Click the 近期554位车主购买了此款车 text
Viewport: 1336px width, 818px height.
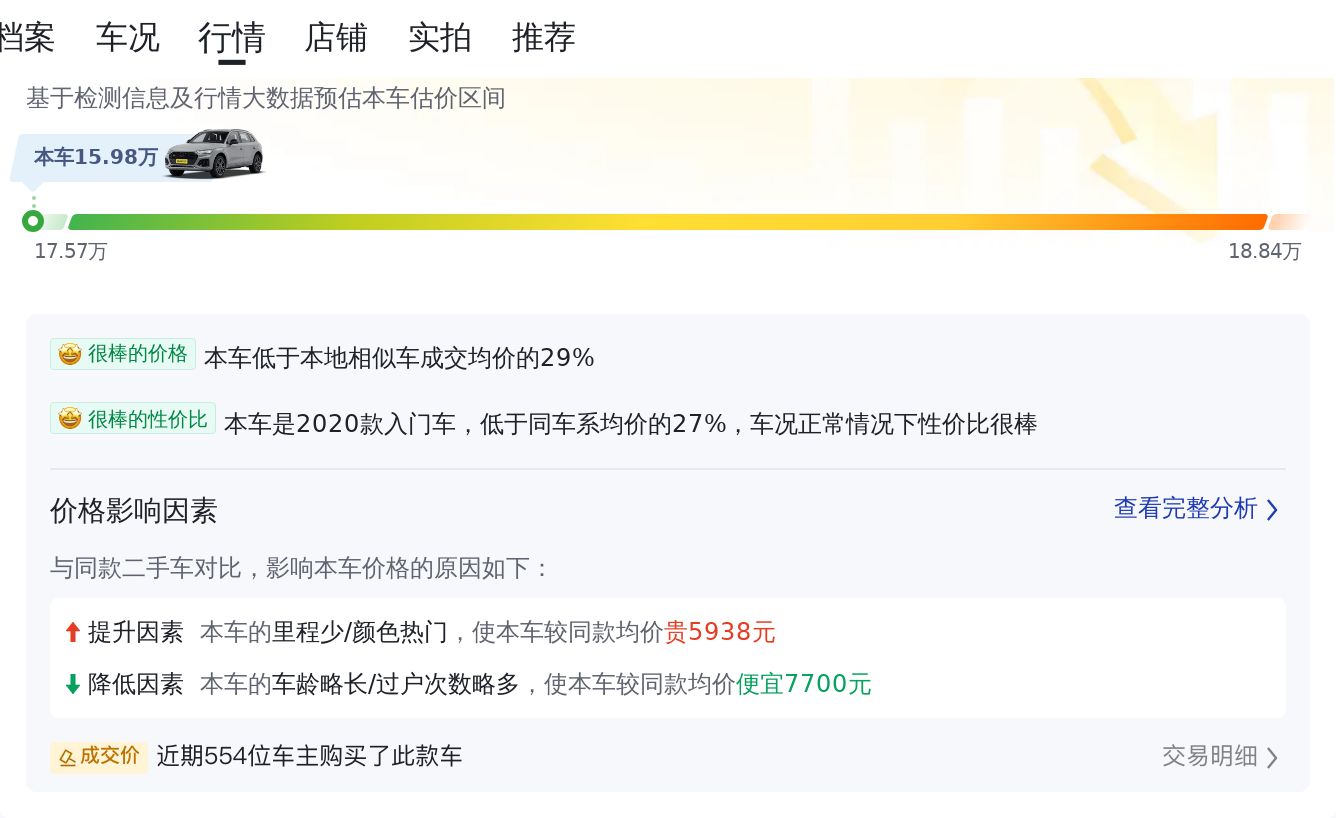[309, 756]
